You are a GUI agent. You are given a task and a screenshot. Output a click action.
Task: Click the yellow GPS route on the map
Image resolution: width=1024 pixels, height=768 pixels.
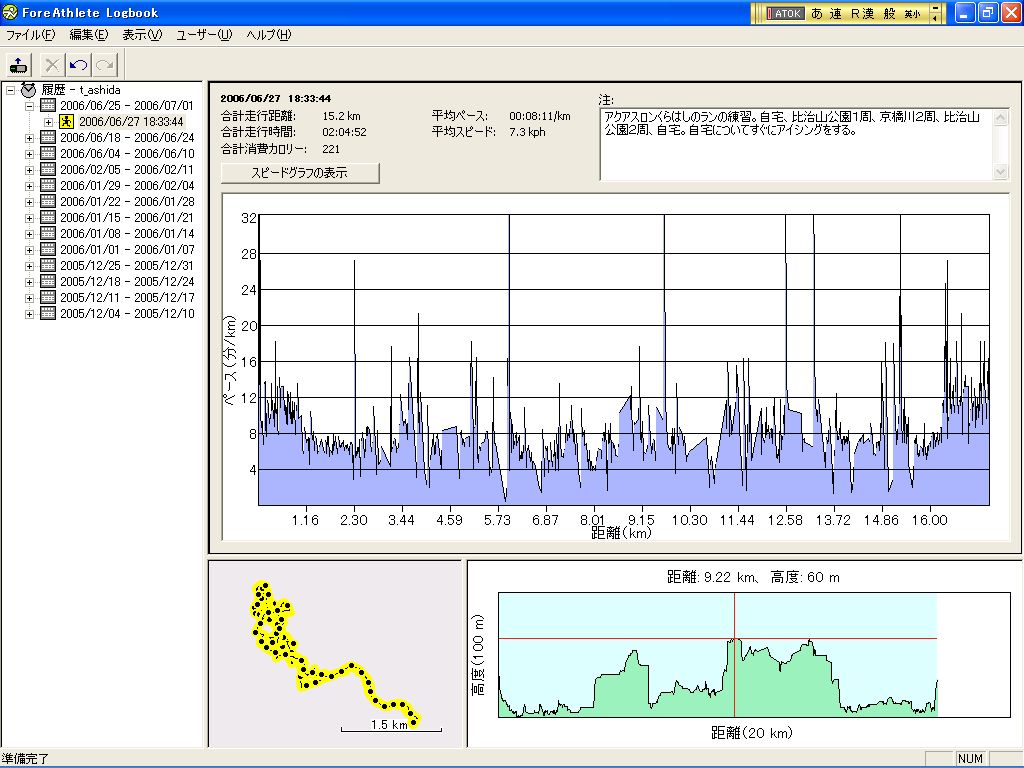349,667
